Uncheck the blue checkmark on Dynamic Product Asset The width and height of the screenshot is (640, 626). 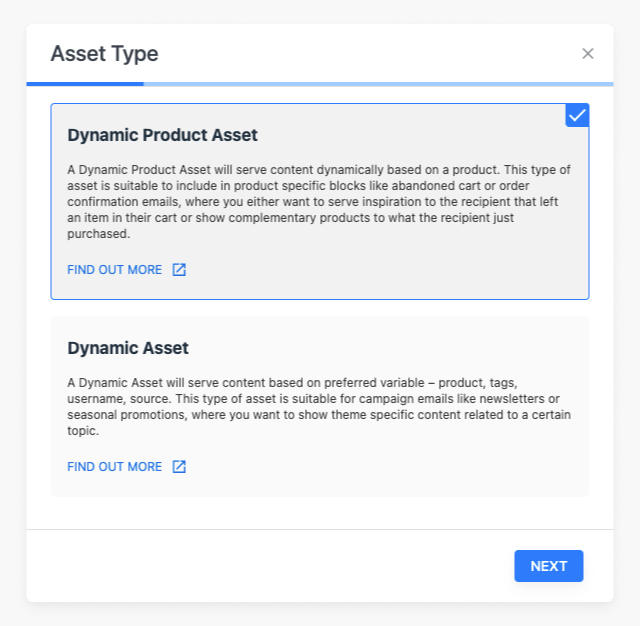coord(577,116)
